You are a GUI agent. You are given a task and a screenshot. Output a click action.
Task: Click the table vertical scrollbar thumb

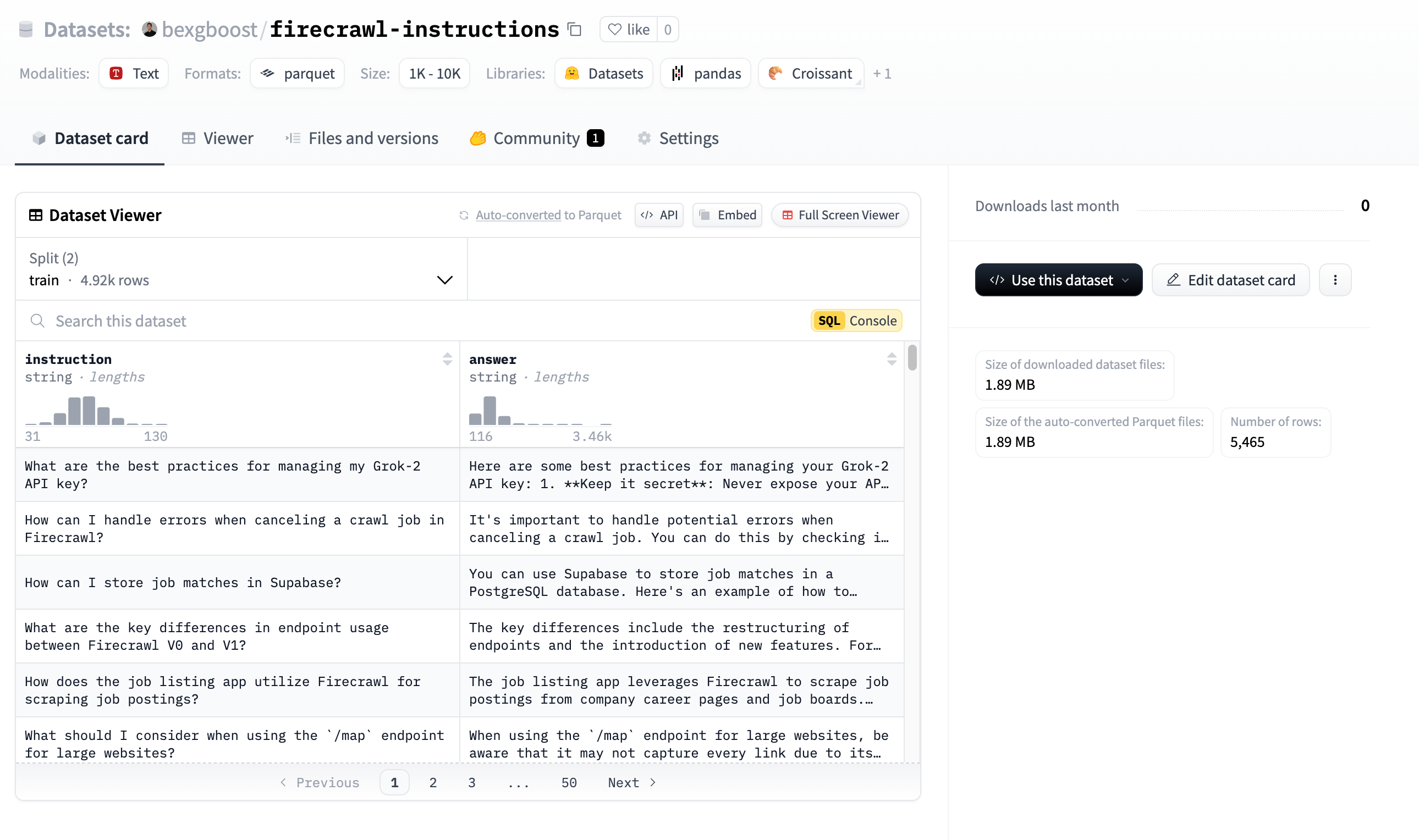point(912,358)
